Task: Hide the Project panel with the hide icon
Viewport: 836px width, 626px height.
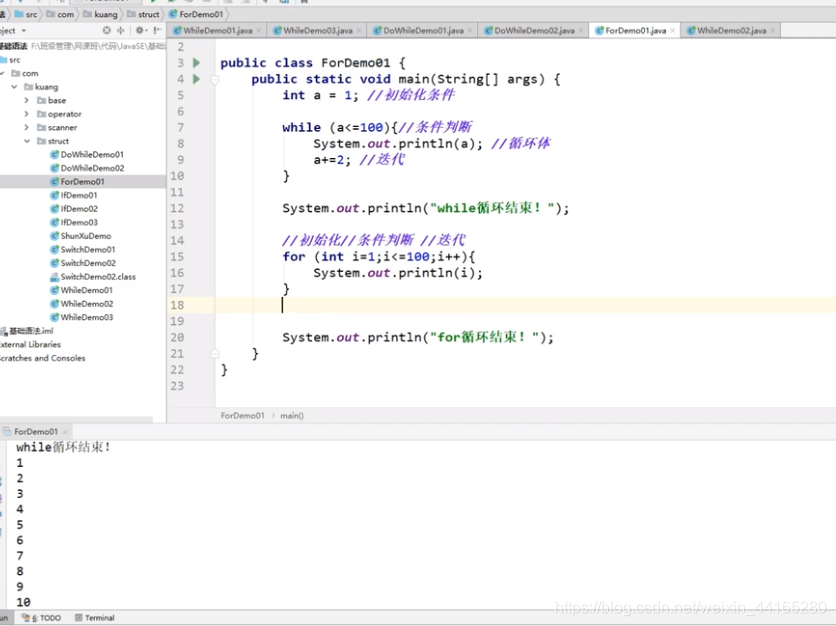Action: pos(157,30)
